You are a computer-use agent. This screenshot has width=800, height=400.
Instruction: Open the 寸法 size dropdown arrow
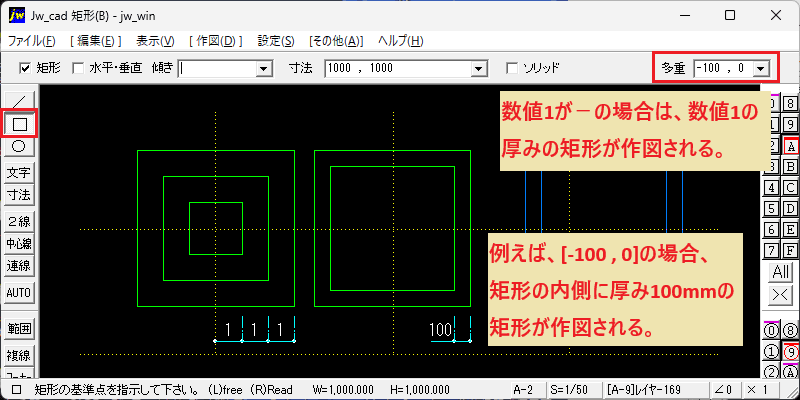click(478, 68)
